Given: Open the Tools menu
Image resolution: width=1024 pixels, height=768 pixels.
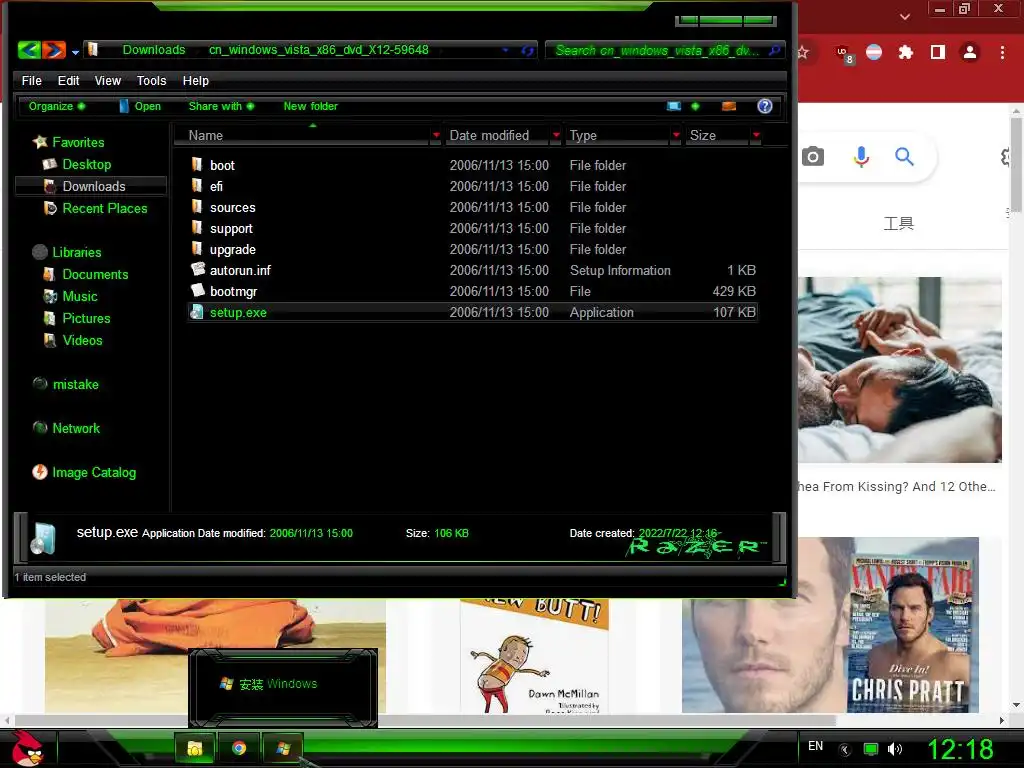Looking at the screenshot, I should 151,80.
